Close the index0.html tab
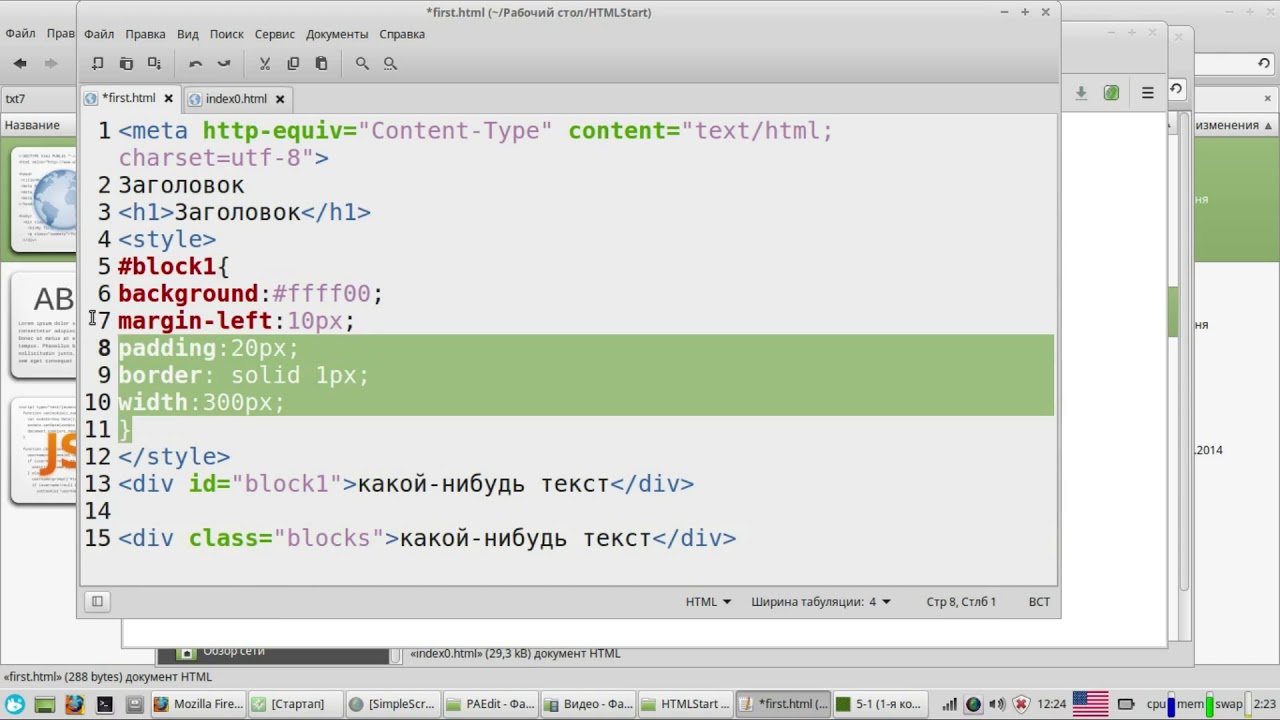Viewport: 1280px width, 720px height. tap(280, 98)
